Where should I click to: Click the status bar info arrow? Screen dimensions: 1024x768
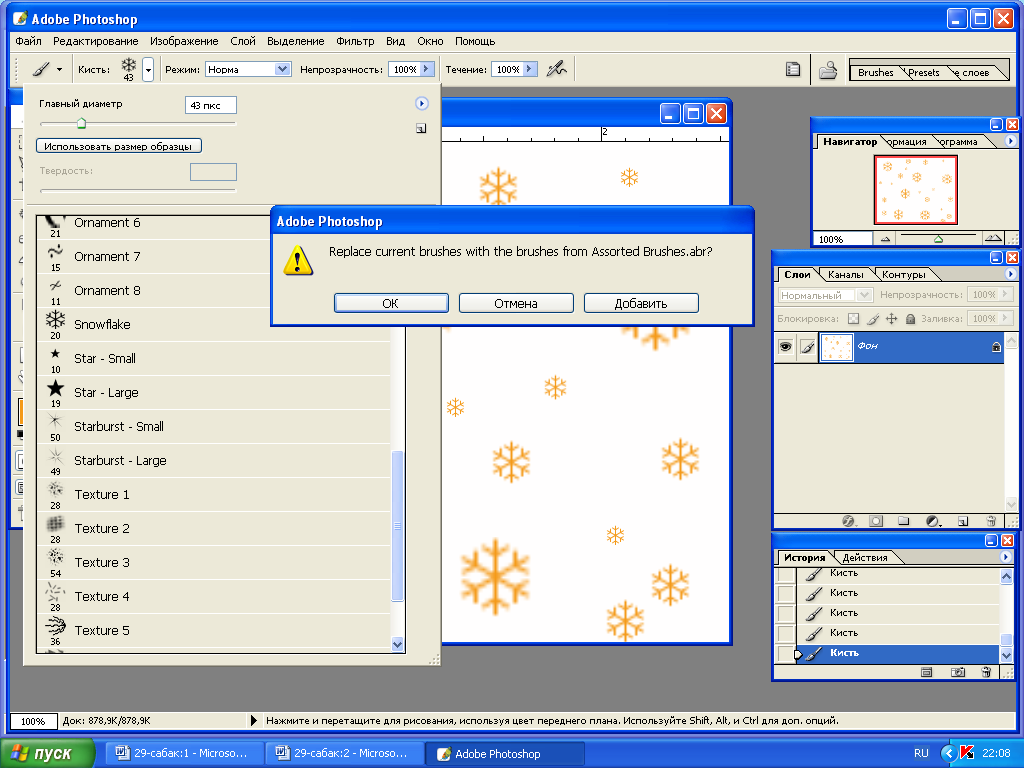pyautogui.click(x=254, y=721)
